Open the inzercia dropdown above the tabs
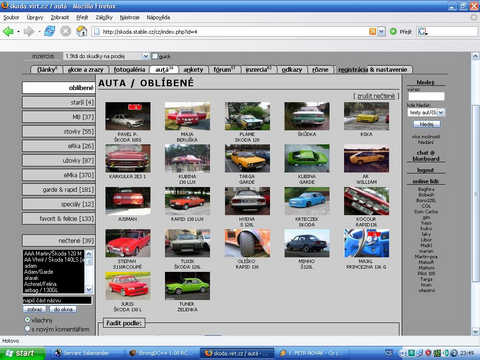This screenshot has height=360, width=480. tap(106, 56)
